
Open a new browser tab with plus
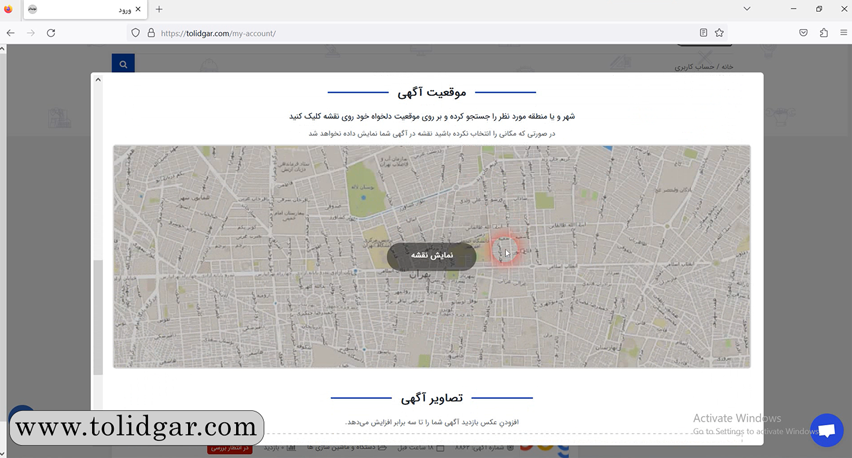click(159, 9)
